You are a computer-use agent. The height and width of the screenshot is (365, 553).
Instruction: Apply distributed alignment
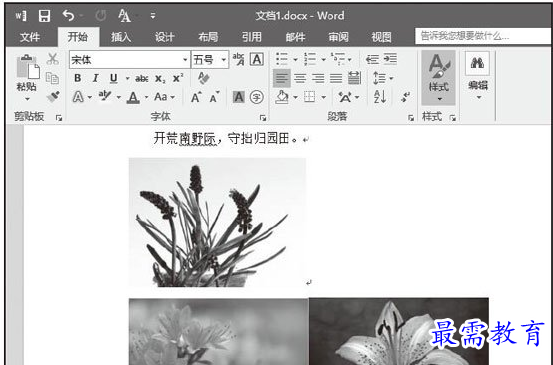click(354, 78)
